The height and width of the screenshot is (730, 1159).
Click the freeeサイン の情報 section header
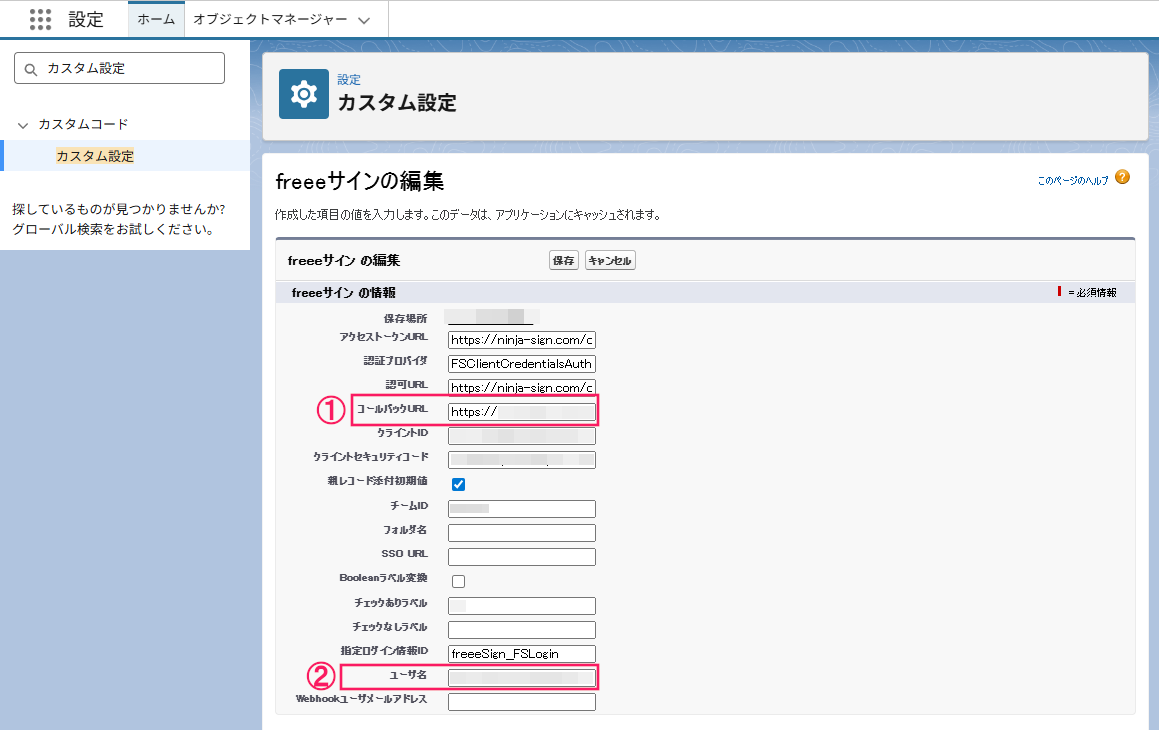344,293
